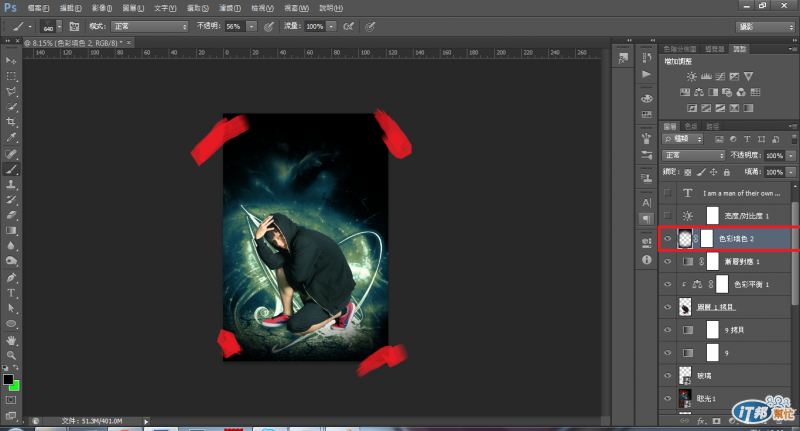Lock all with the padlock icon
Image resolution: width=800 pixels, height=431 pixels.
pyautogui.click(x=727, y=172)
